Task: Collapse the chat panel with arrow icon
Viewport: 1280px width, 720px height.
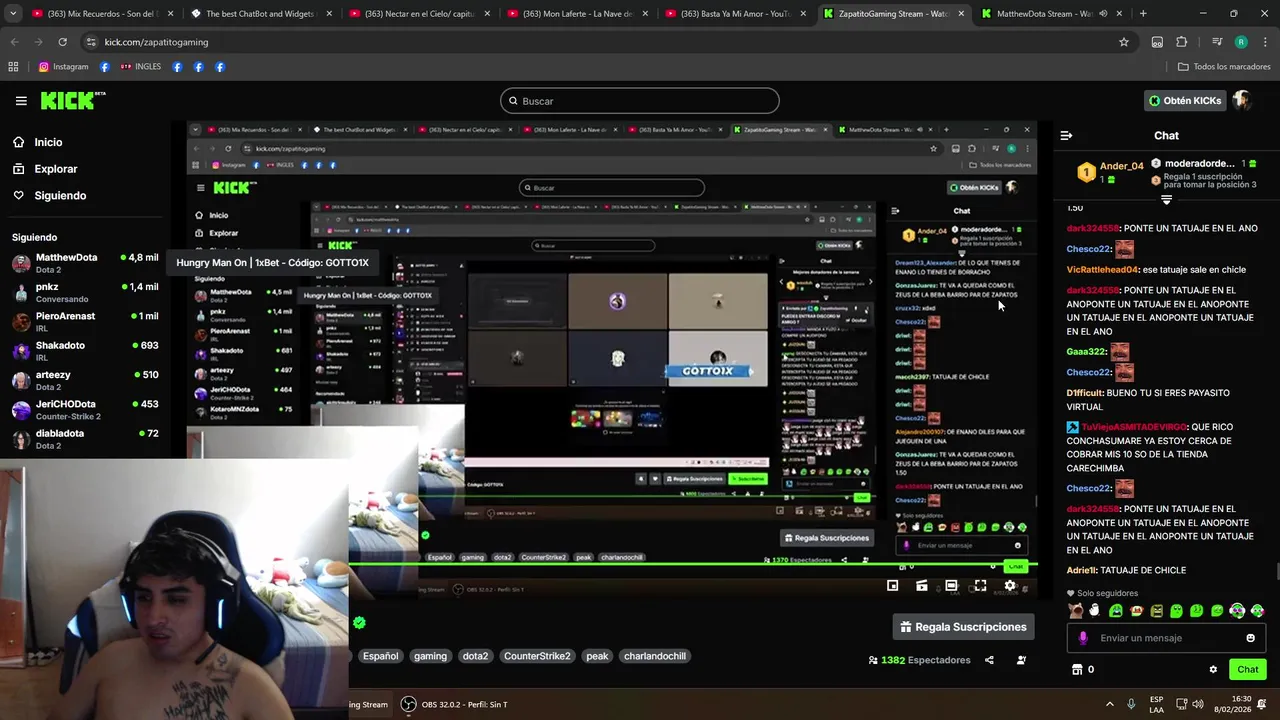Action: click(1066, 135)
